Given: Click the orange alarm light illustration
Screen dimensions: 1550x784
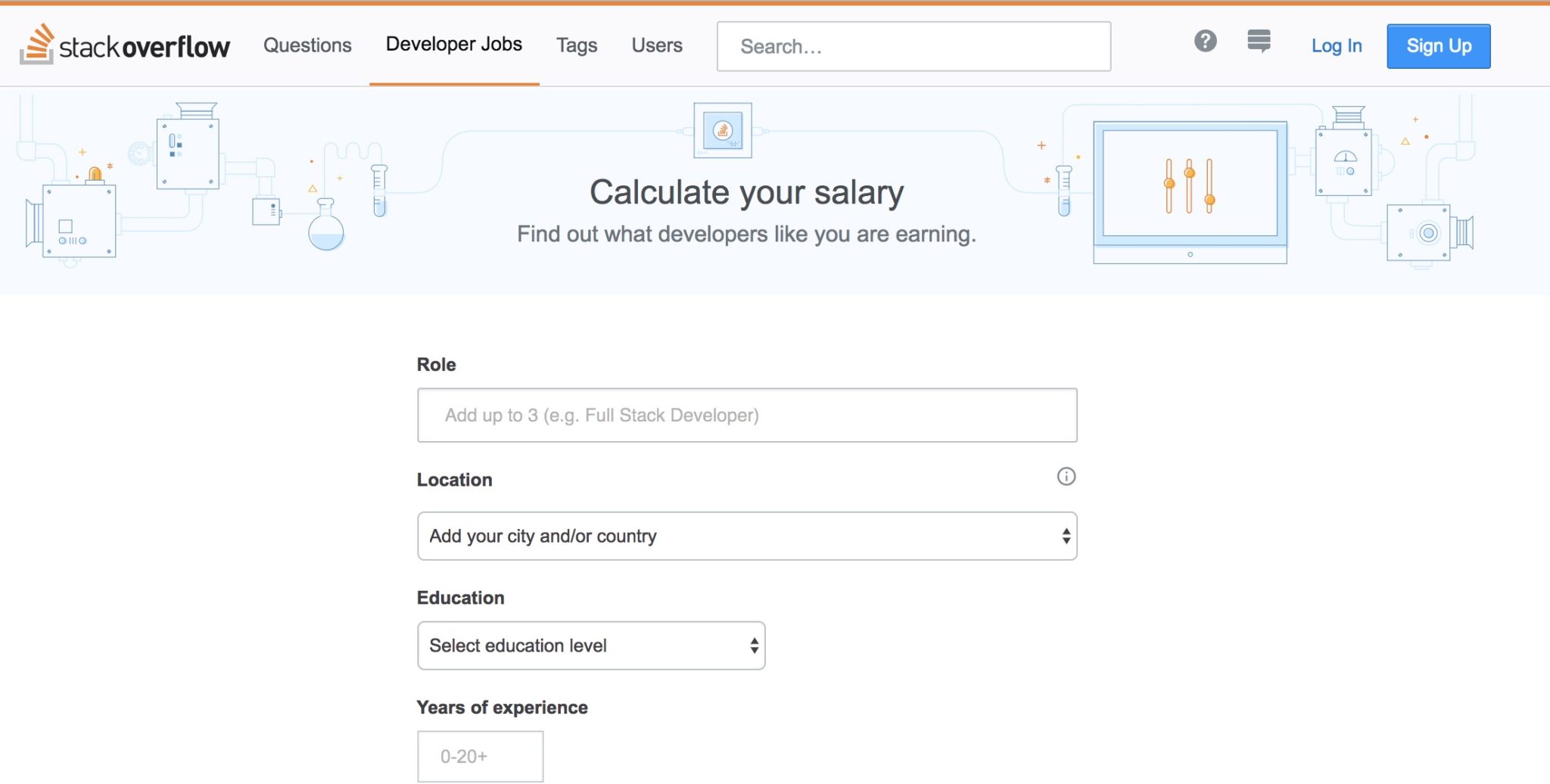Looking at the screenshot, I should point(95,175).
